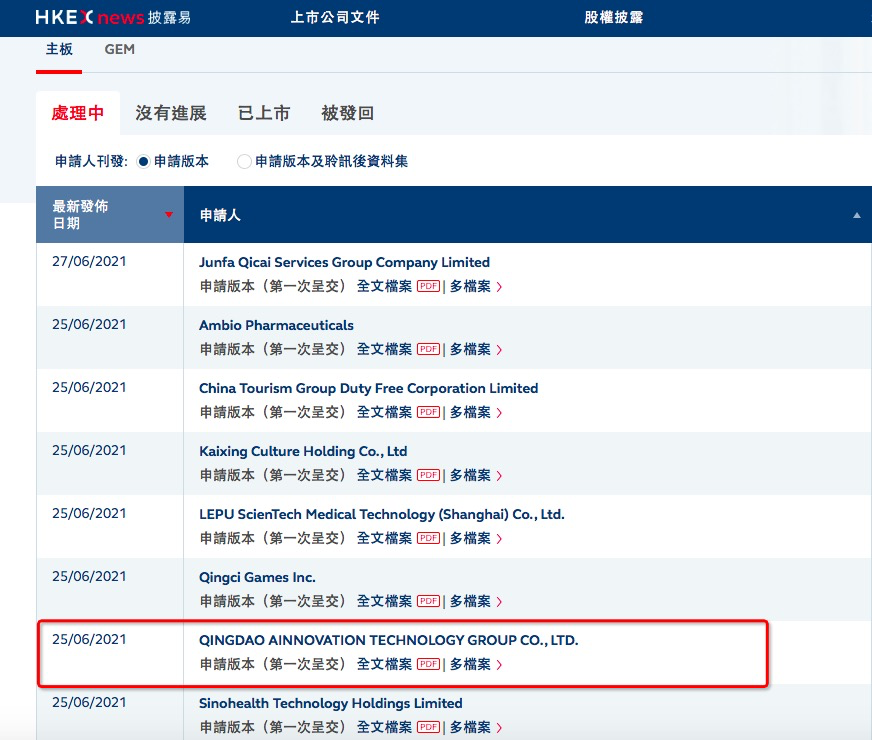The height and width of the screenshot is (740, 872).
Task: Open the 沒有進展 tab
Action: coord(171,113)
